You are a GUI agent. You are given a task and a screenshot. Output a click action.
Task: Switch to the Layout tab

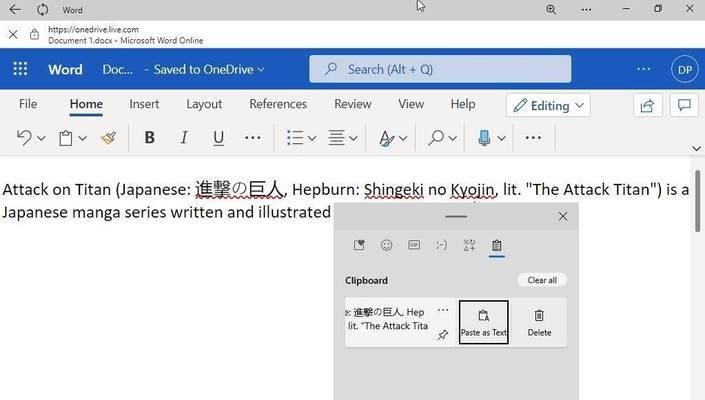click(x=204, y=104)
